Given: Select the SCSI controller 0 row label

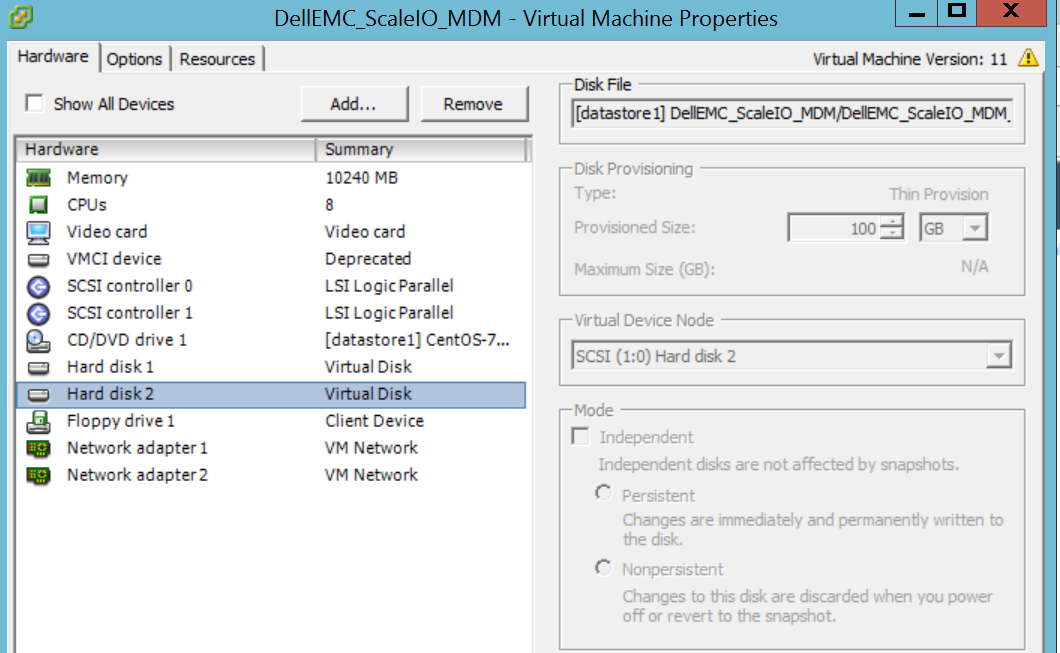Looking at the screenshot, I should [130, 286].
